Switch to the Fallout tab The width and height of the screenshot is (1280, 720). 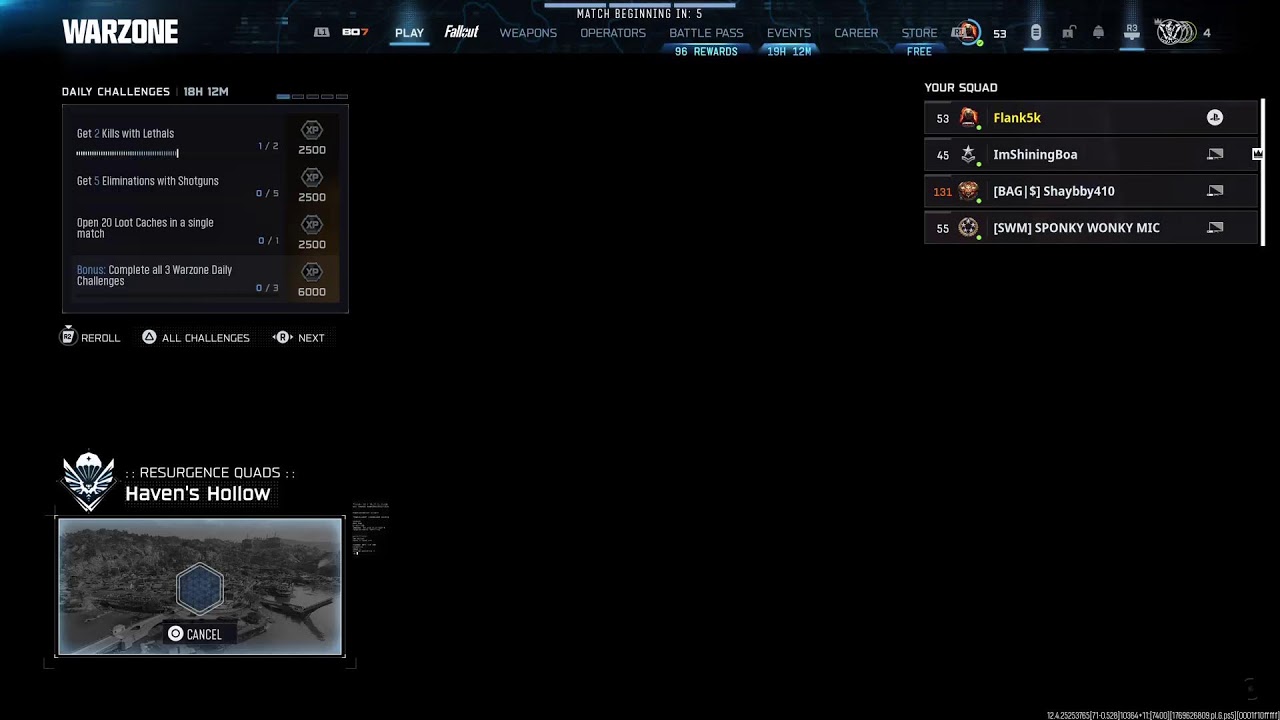point(461,32)
